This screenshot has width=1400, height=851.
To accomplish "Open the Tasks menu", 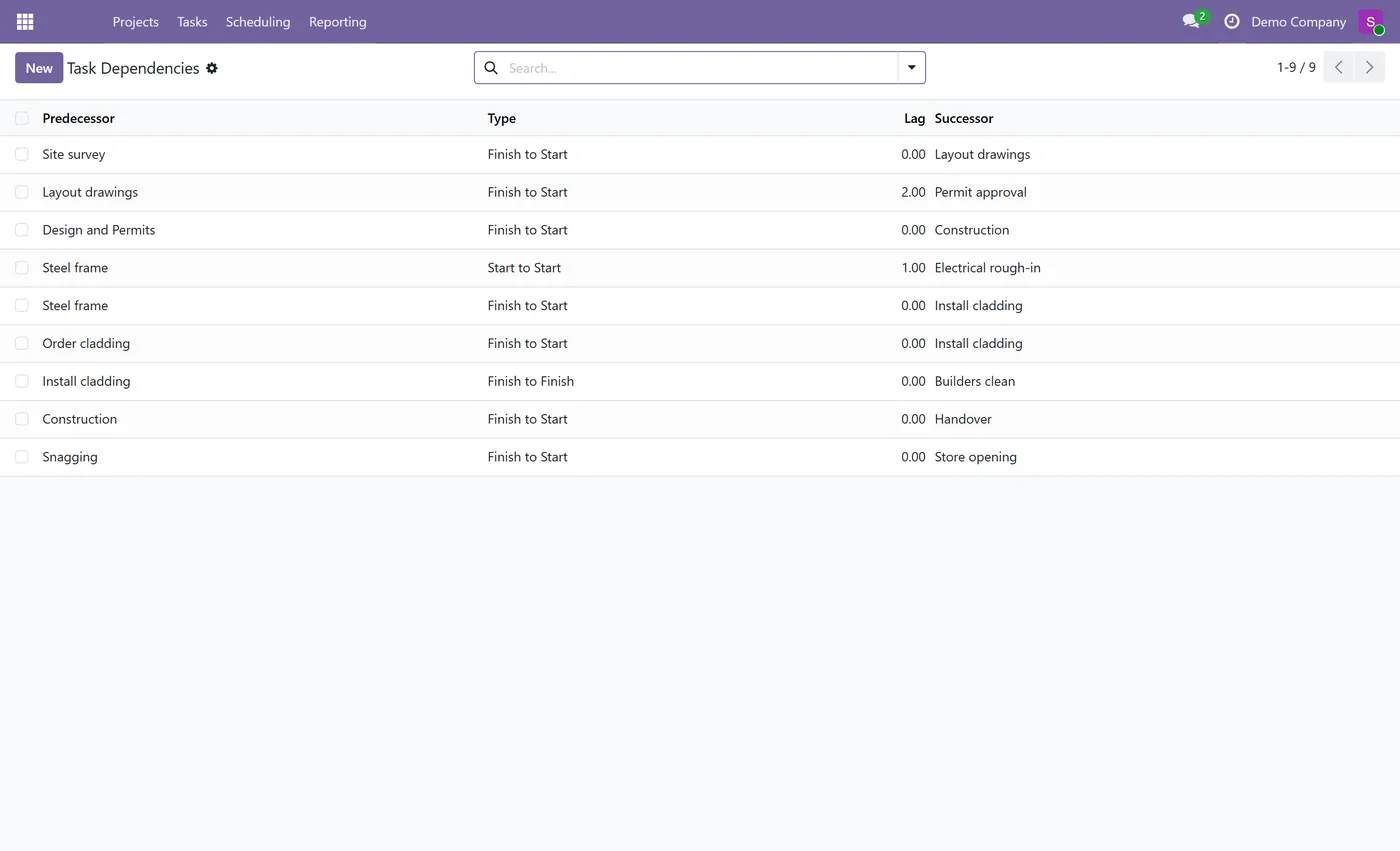I will [192, 22].
